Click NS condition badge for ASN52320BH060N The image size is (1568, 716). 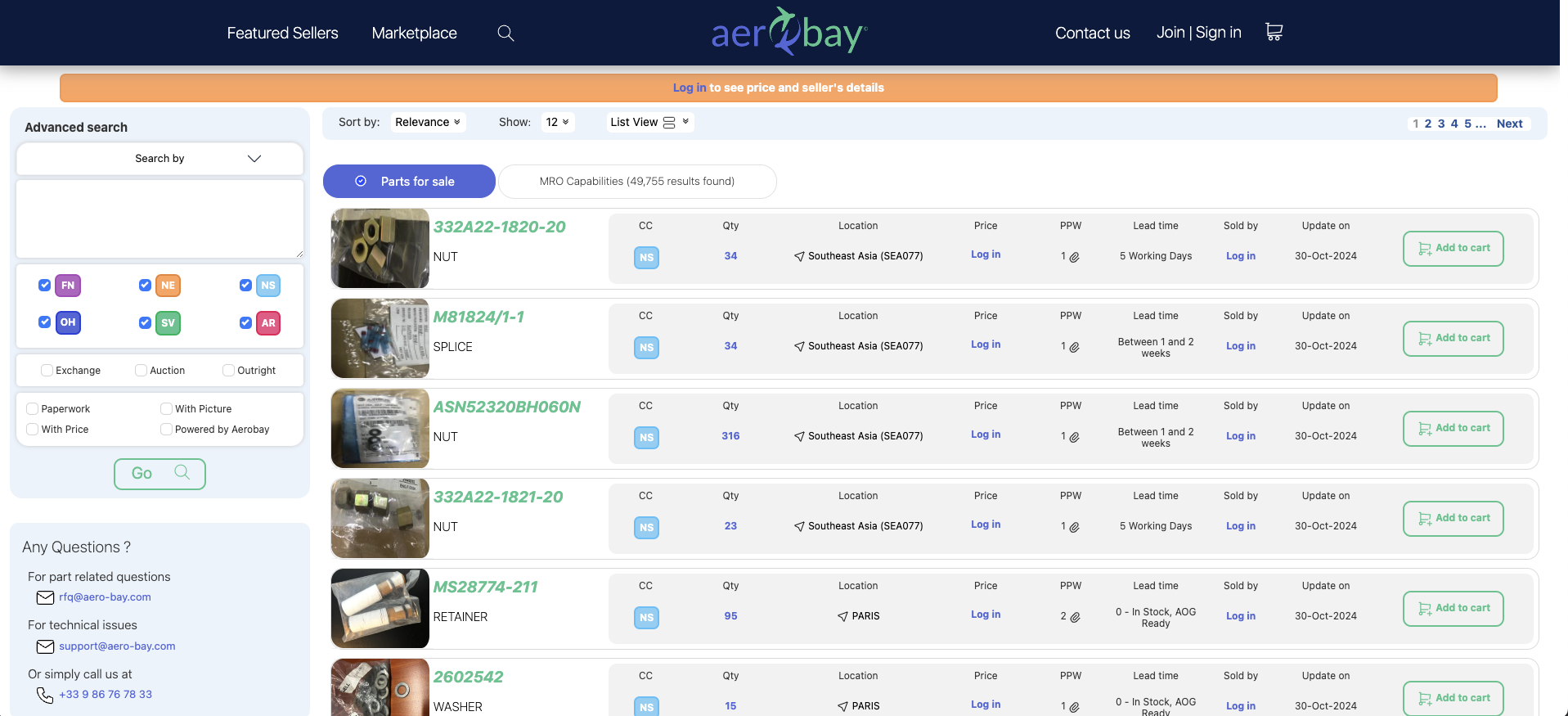click(x=646, y=437)
